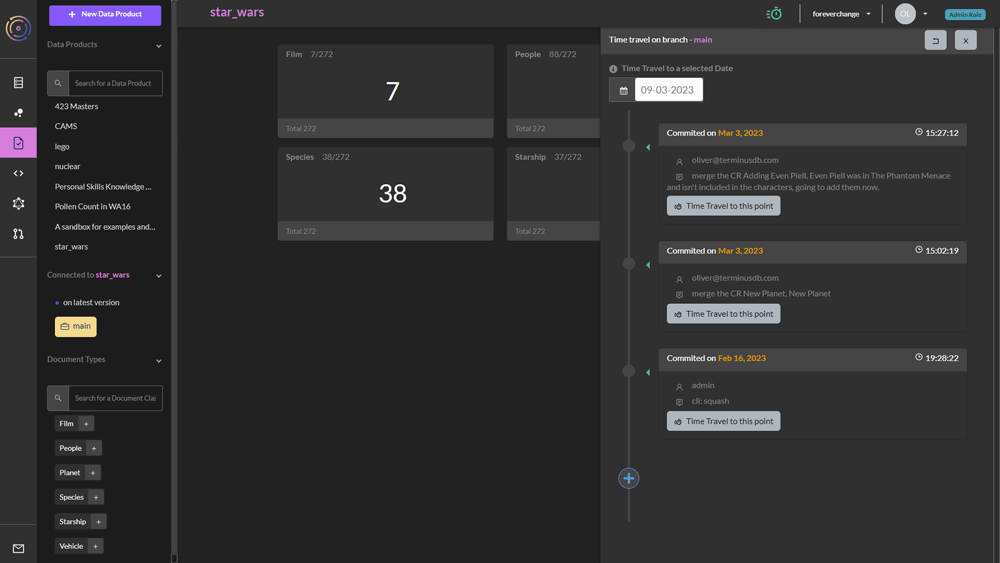The image size is (1000, 563).
Task: Collapse the Data Products section
Action: (x=159, y=46)
